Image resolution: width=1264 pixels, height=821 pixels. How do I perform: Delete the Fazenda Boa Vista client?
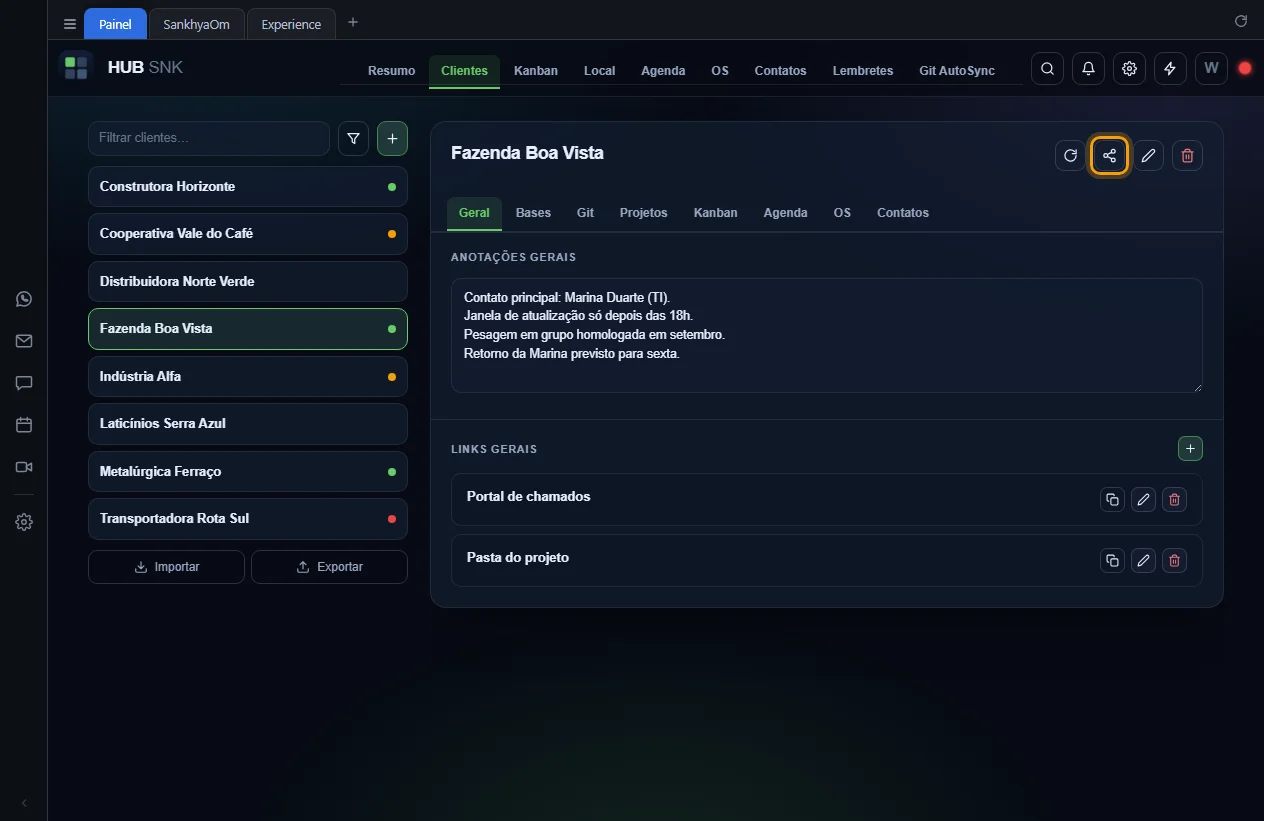click(x=1187, y=155)
